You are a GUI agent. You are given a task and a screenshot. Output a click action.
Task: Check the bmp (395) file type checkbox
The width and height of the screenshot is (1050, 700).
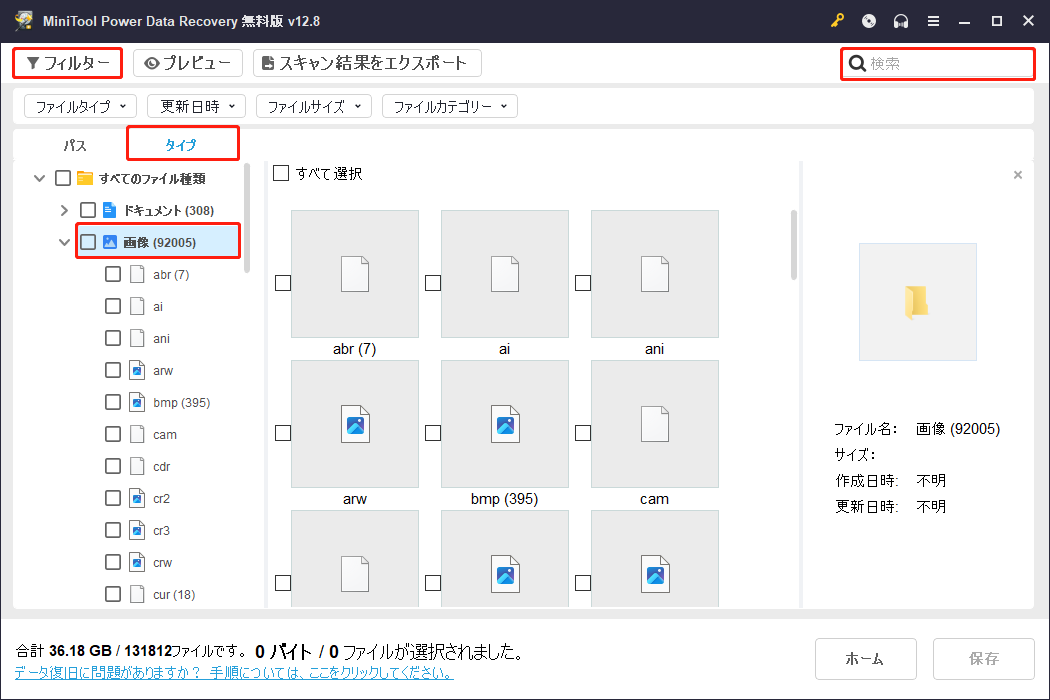[113, 401]
